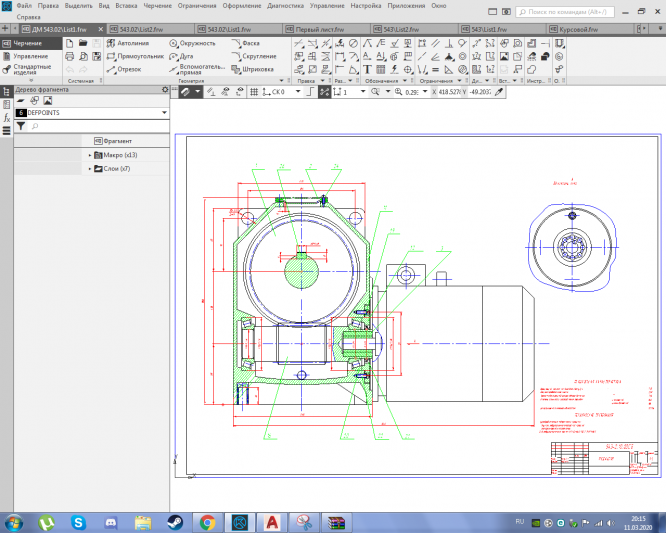The height and width of the screenshot is (533, 666).
Task: Expand the Макро (x13) tree node
Action: coord(90,155)
